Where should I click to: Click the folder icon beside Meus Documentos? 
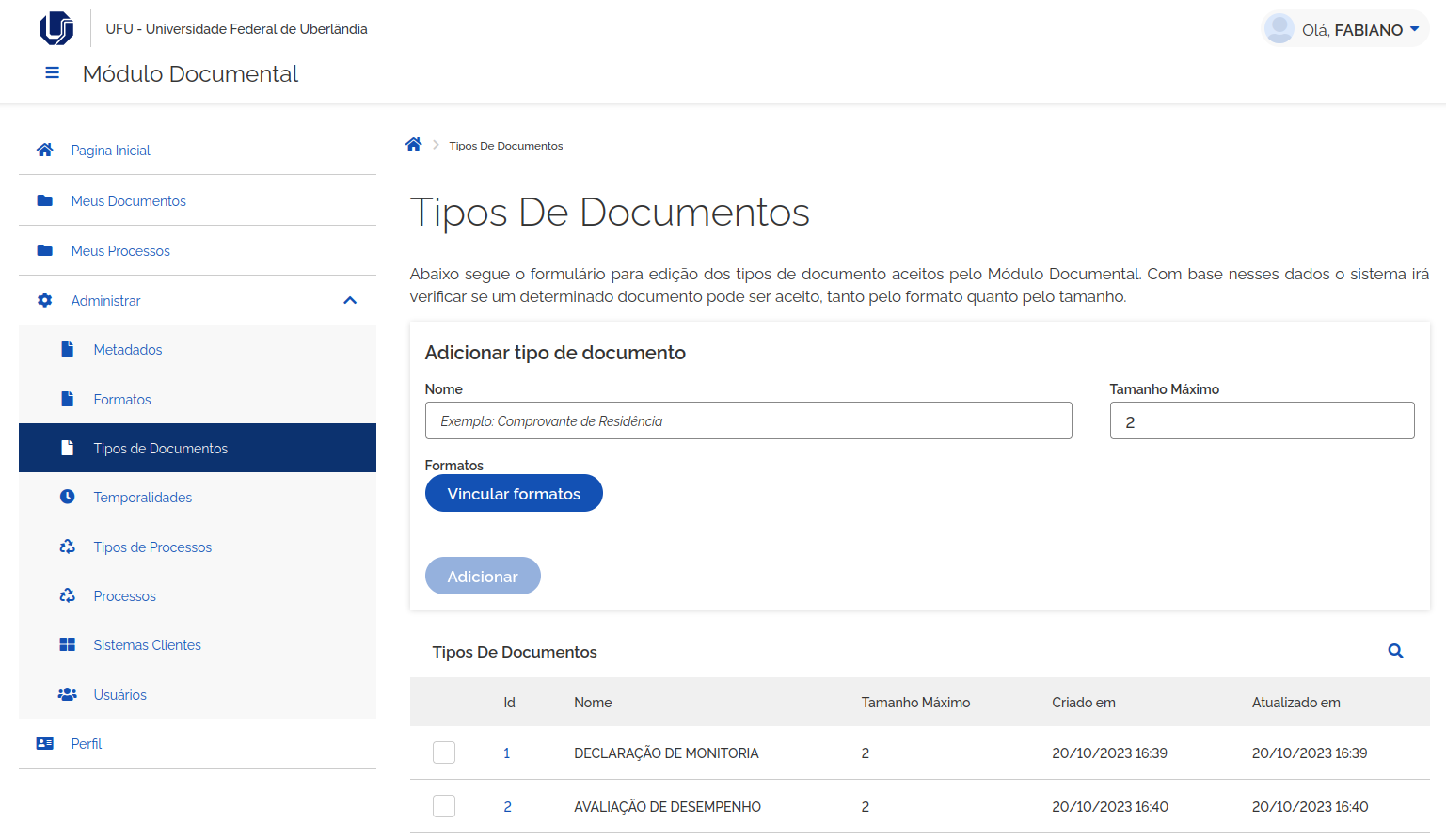tap(44, 200)
